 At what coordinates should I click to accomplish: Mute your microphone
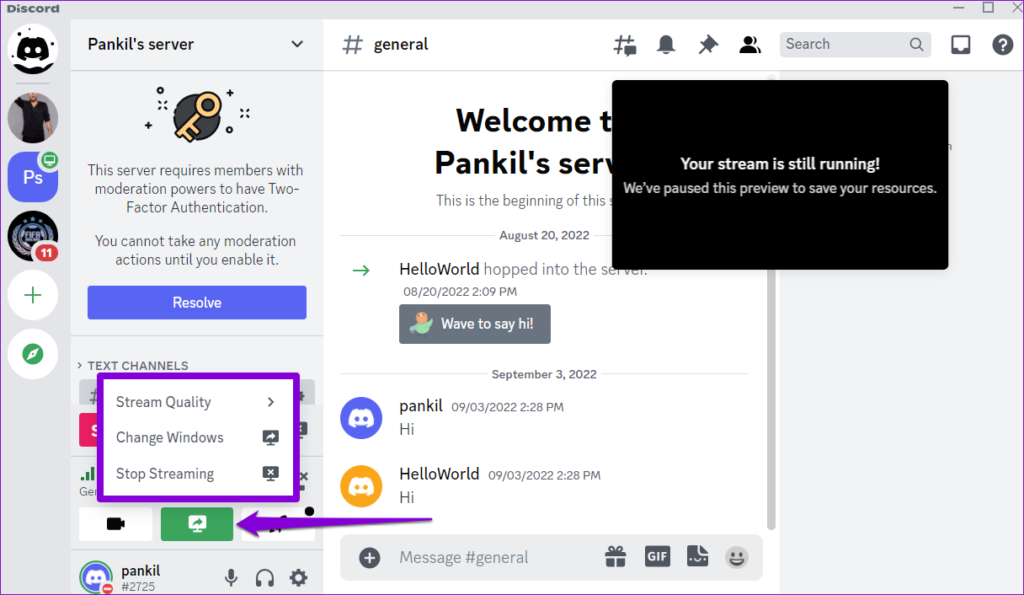231,577
